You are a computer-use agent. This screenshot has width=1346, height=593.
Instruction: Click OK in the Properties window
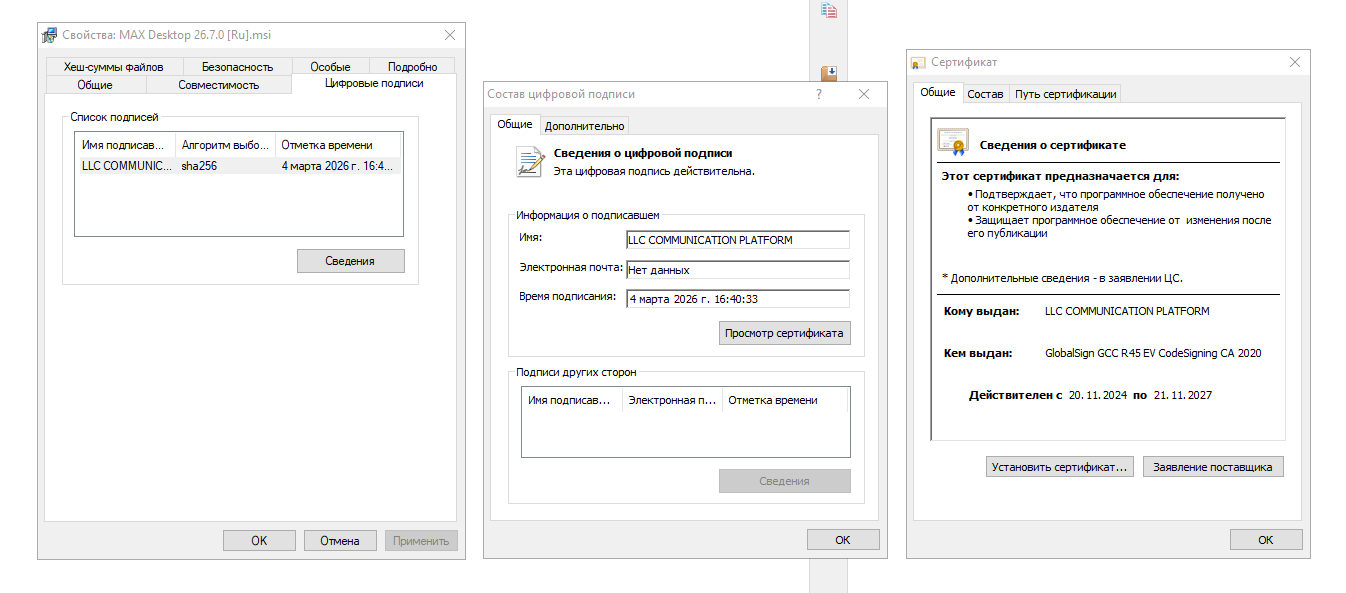259,540
